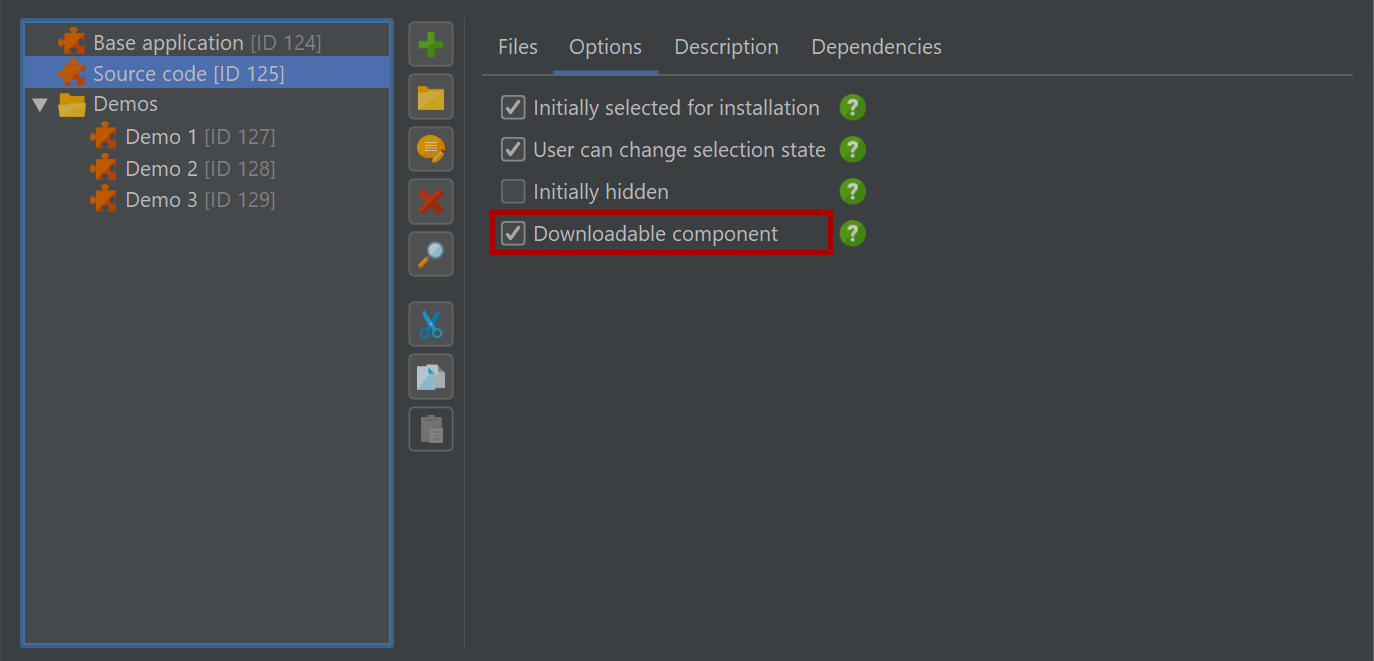Go to the Dependencies tab

coord(876,47)
